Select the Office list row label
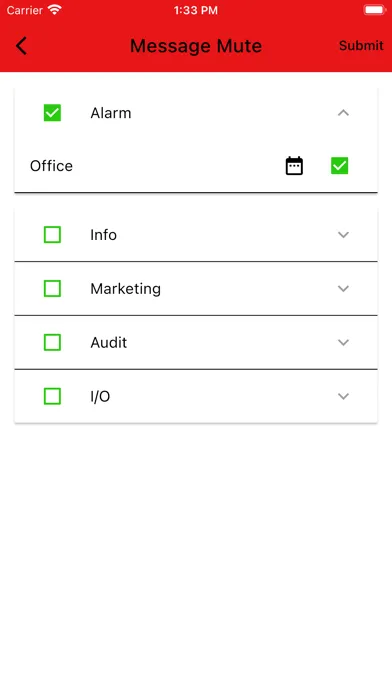This screenshot has height=696, width=392. click(51, 166)
